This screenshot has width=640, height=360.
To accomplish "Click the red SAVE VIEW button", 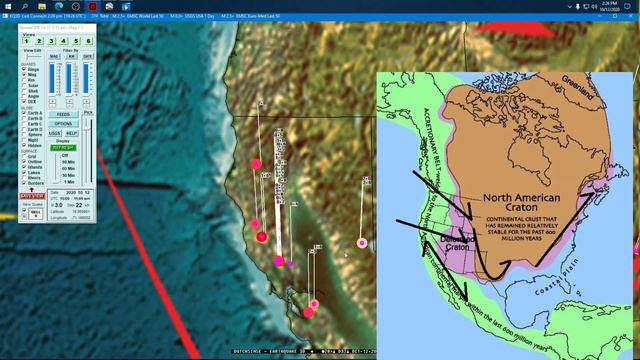I will [32, 196].
